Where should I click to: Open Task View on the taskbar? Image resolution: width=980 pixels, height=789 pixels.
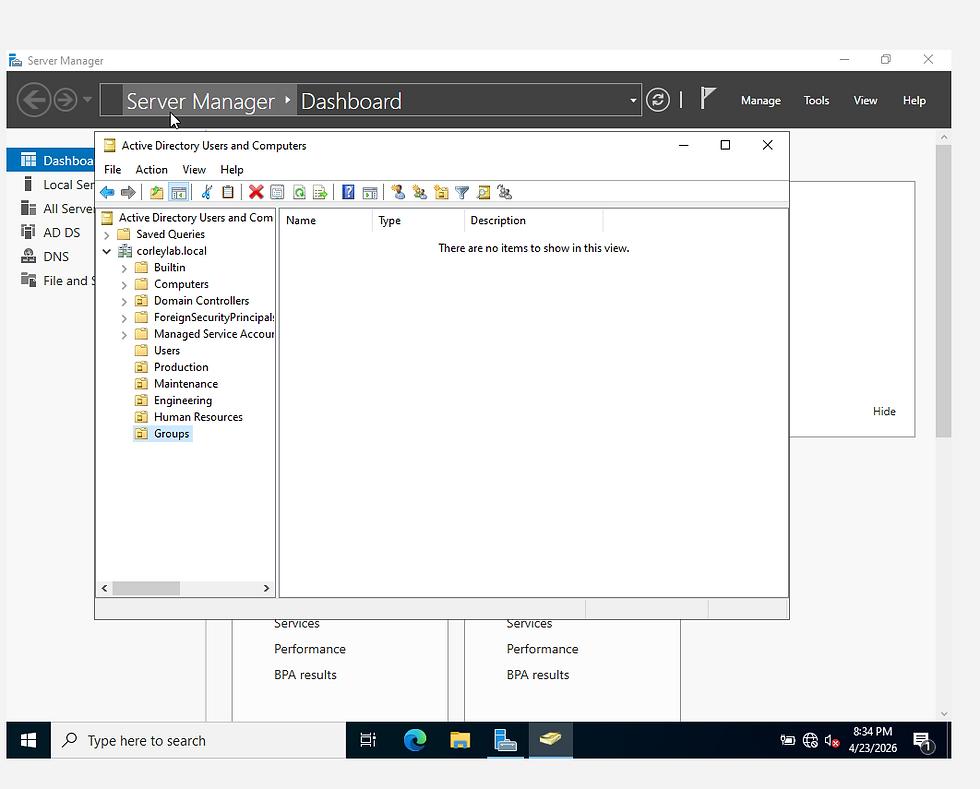pyautogui.click(x=368, y=741)
